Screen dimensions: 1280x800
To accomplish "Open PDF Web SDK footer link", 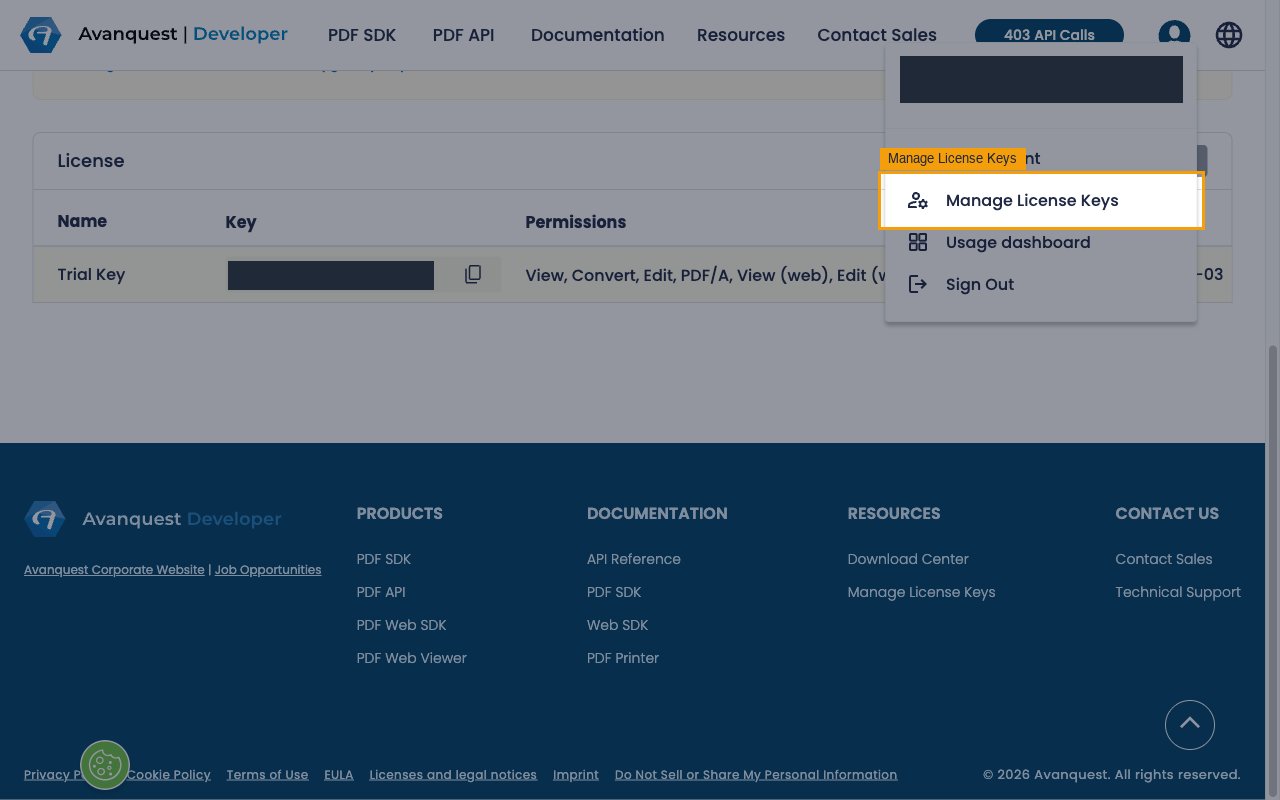I will 401,625.
